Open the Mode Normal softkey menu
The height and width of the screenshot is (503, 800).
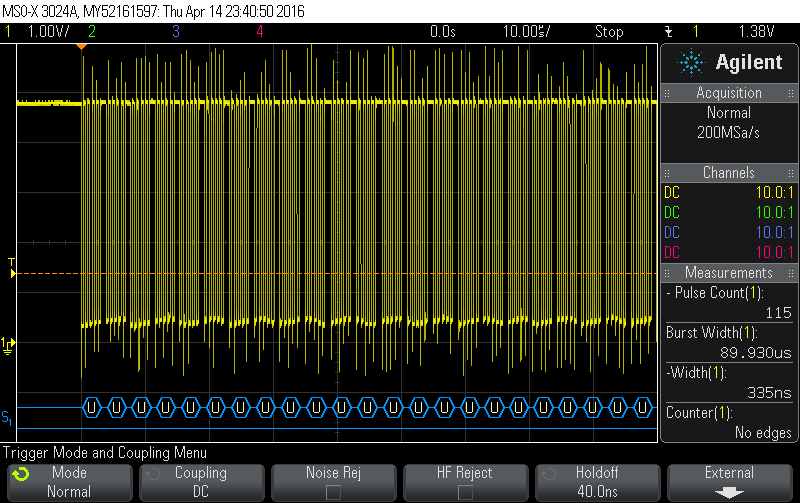[x=68, y=482]
